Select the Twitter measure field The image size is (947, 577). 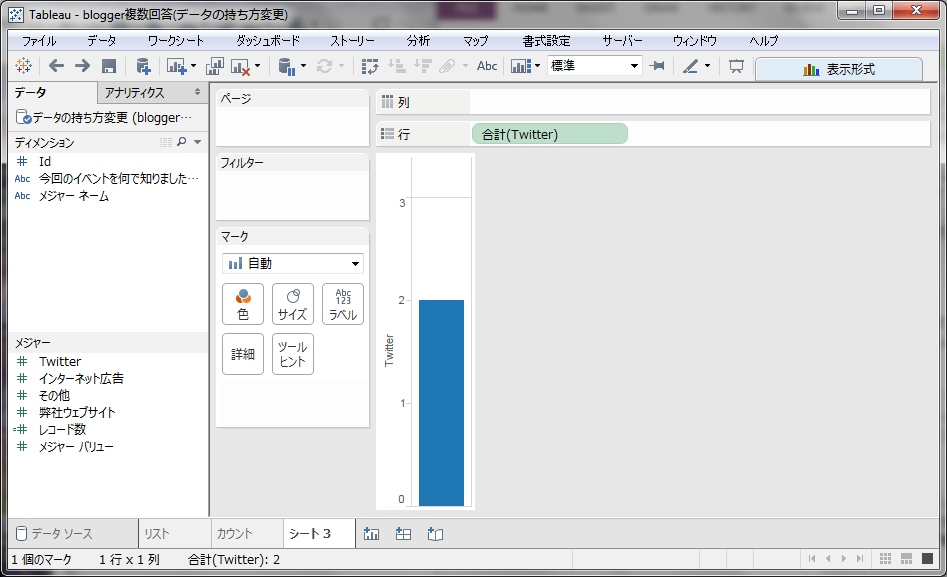tap(60, 361)
